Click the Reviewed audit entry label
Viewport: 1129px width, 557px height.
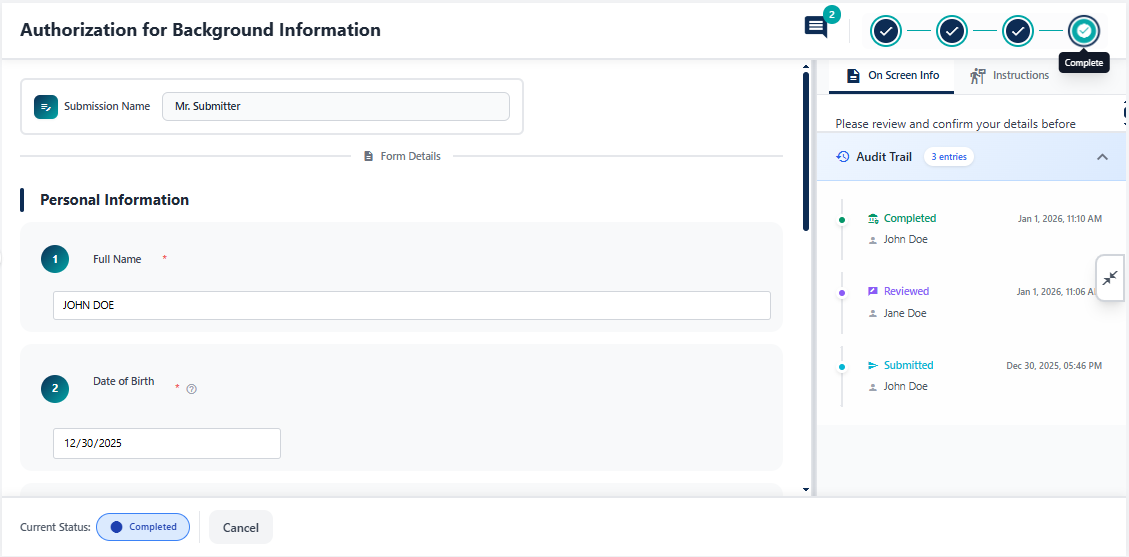click(907, 291)
